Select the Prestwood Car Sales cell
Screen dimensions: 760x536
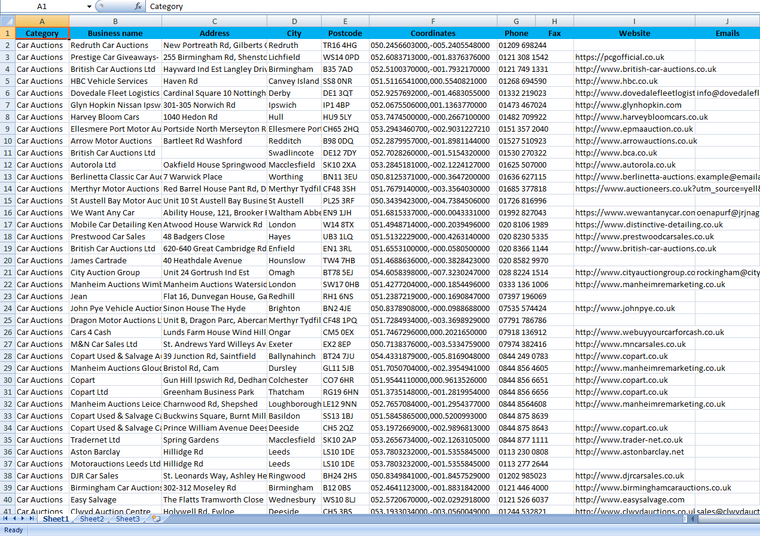[115, 236]
